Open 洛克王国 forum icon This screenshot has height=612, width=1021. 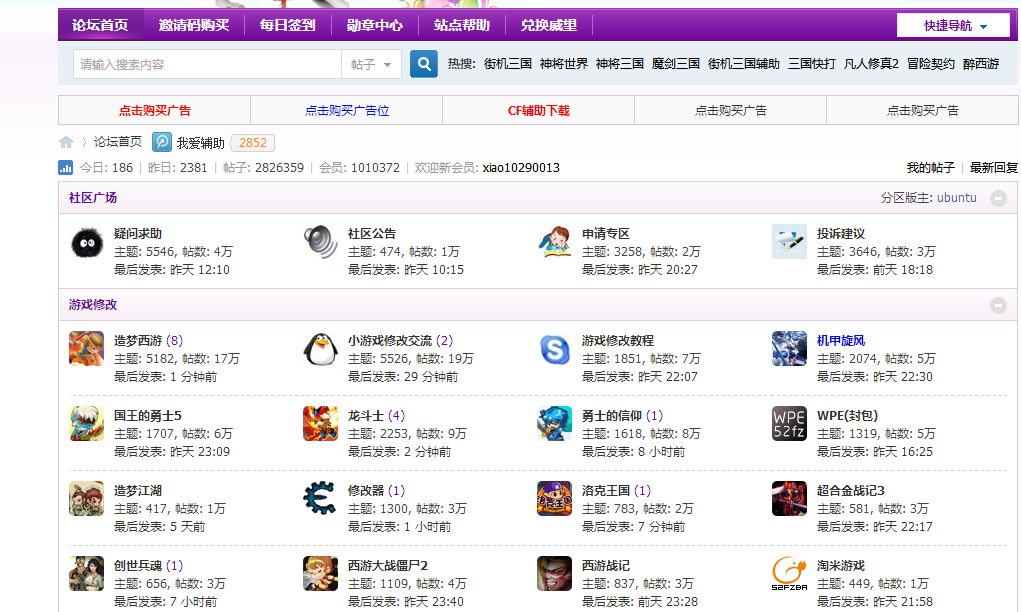[555, 498]
